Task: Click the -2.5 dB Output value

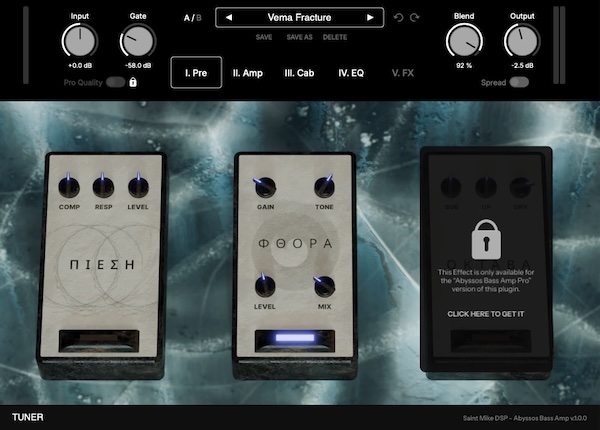Action: (522, 65)
